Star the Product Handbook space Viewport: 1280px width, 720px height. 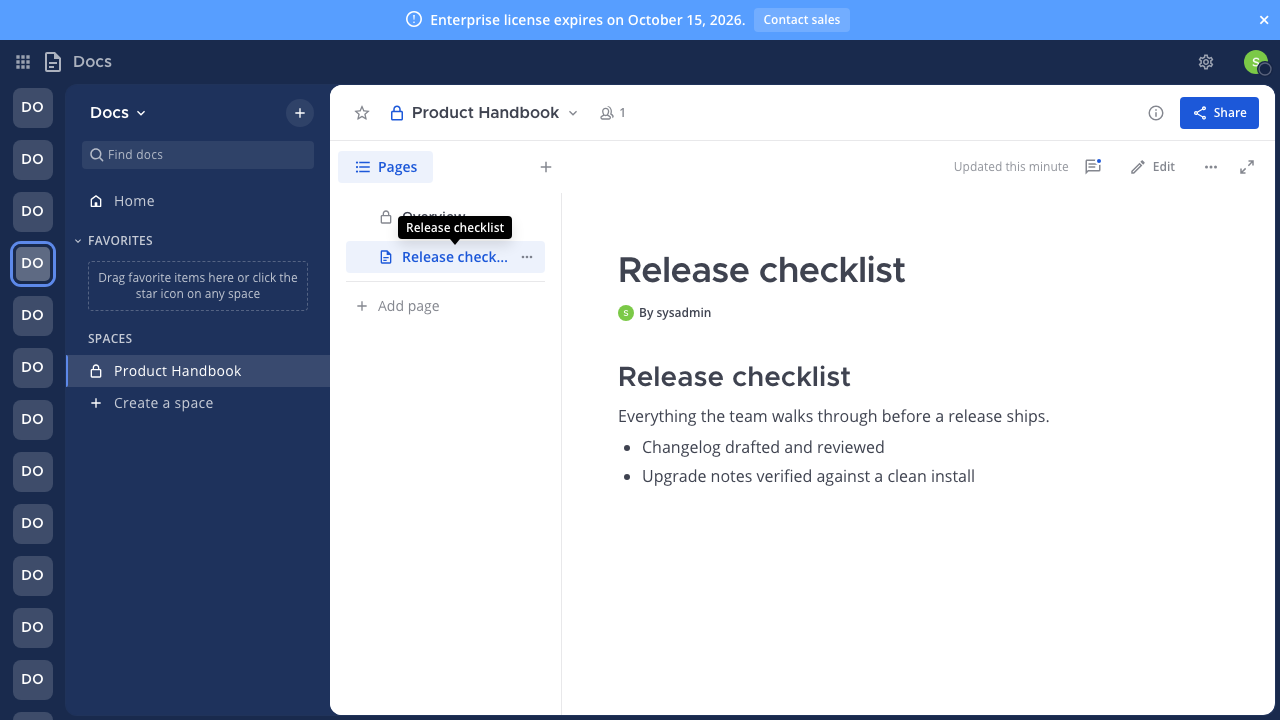[x=362, y=113]
